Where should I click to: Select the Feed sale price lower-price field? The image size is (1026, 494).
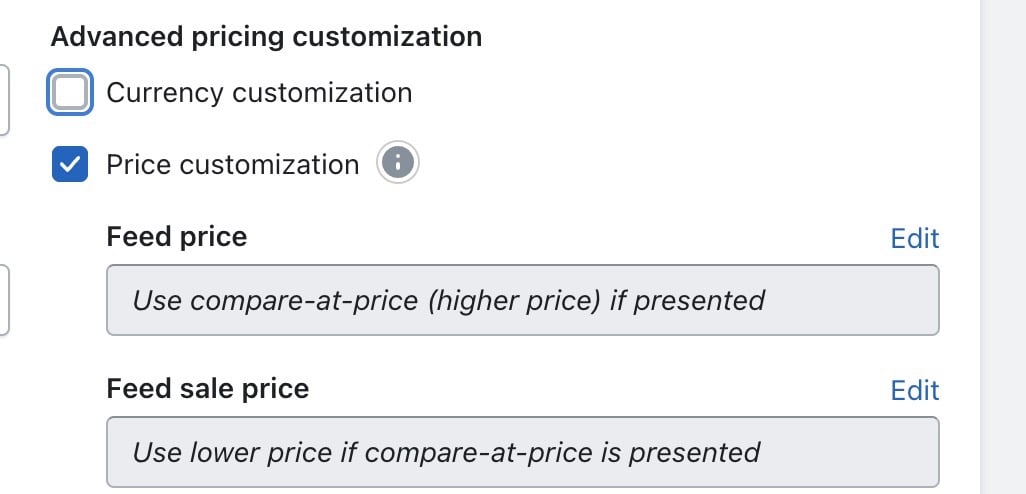523,451
